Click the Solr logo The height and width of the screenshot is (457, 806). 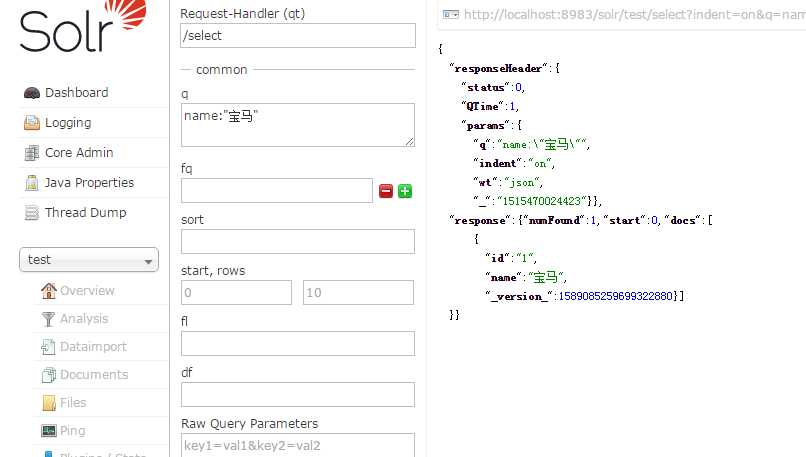click(x=83, y=26)
